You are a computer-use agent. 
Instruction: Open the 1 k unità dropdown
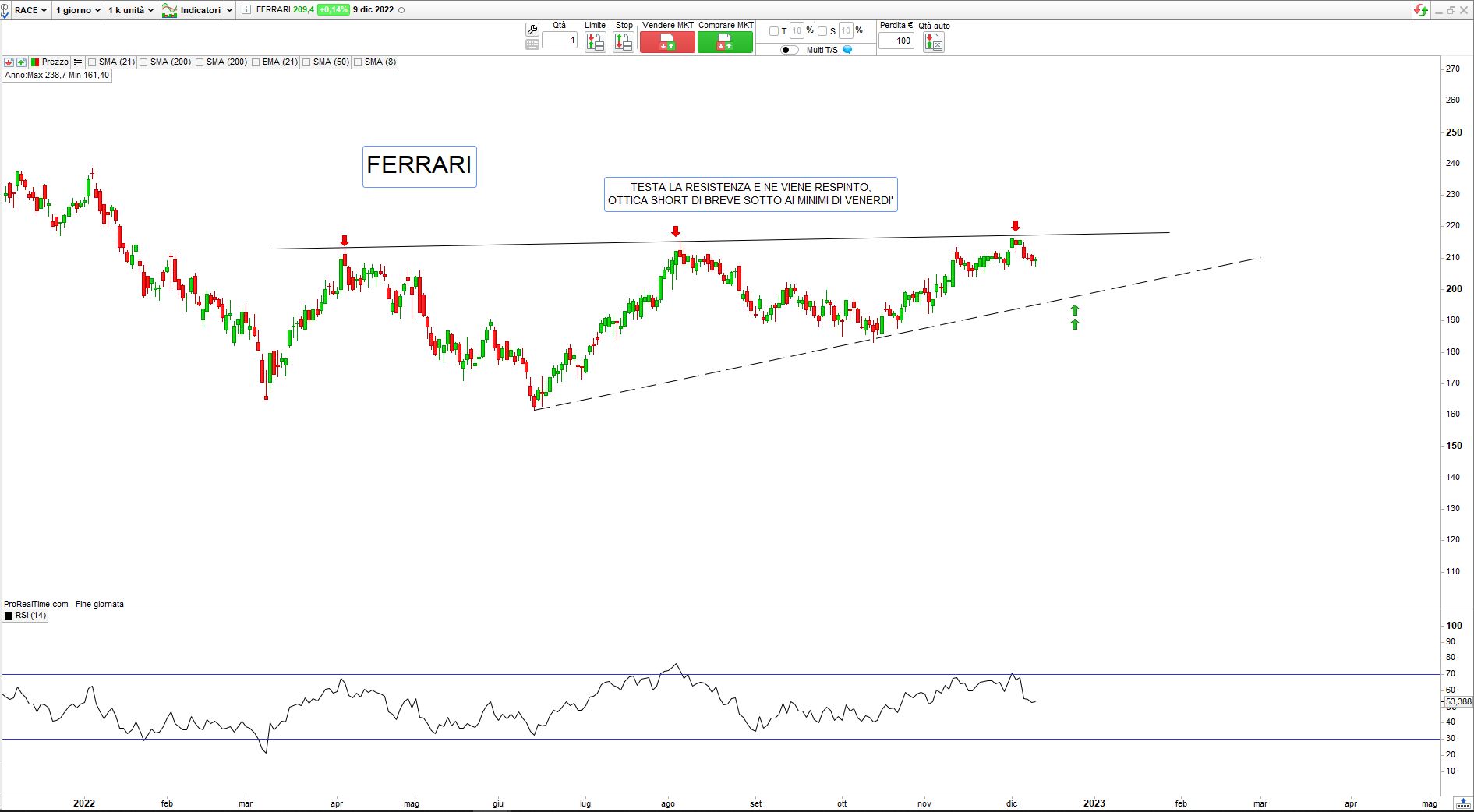130,10
